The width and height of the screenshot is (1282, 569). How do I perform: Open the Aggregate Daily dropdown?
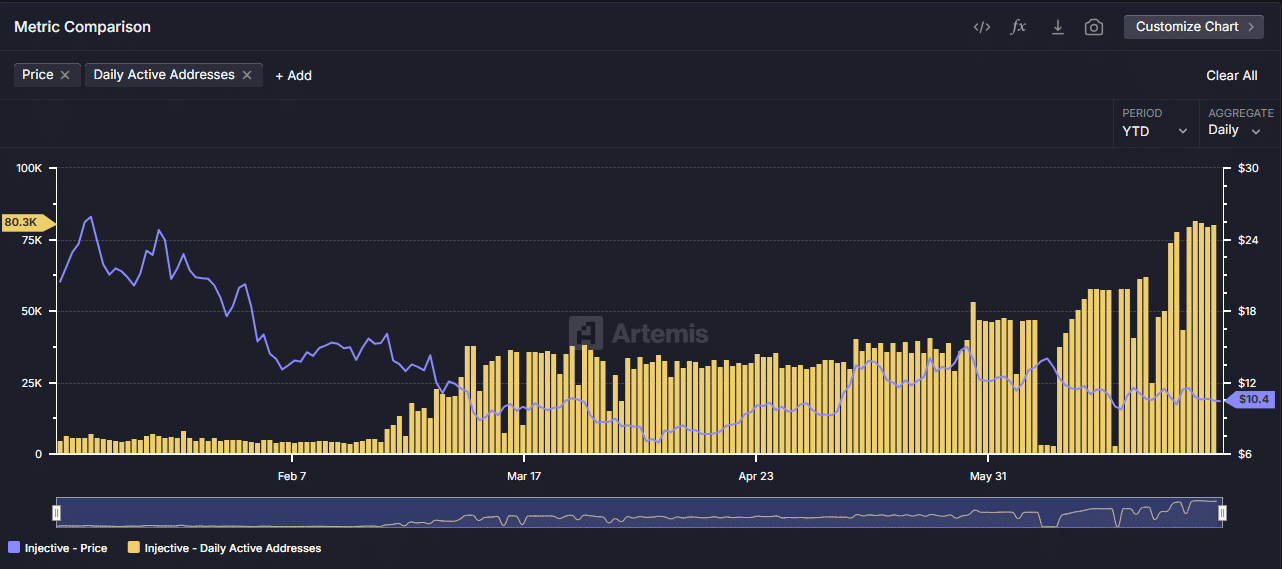(1240, 124)
